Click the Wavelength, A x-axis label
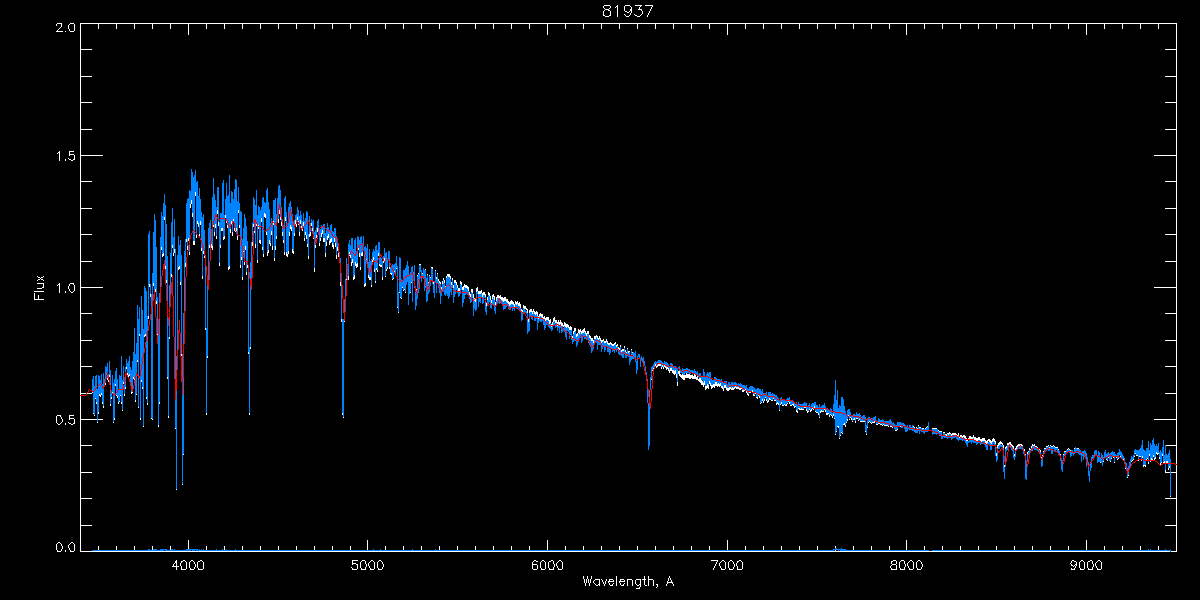 627,581
